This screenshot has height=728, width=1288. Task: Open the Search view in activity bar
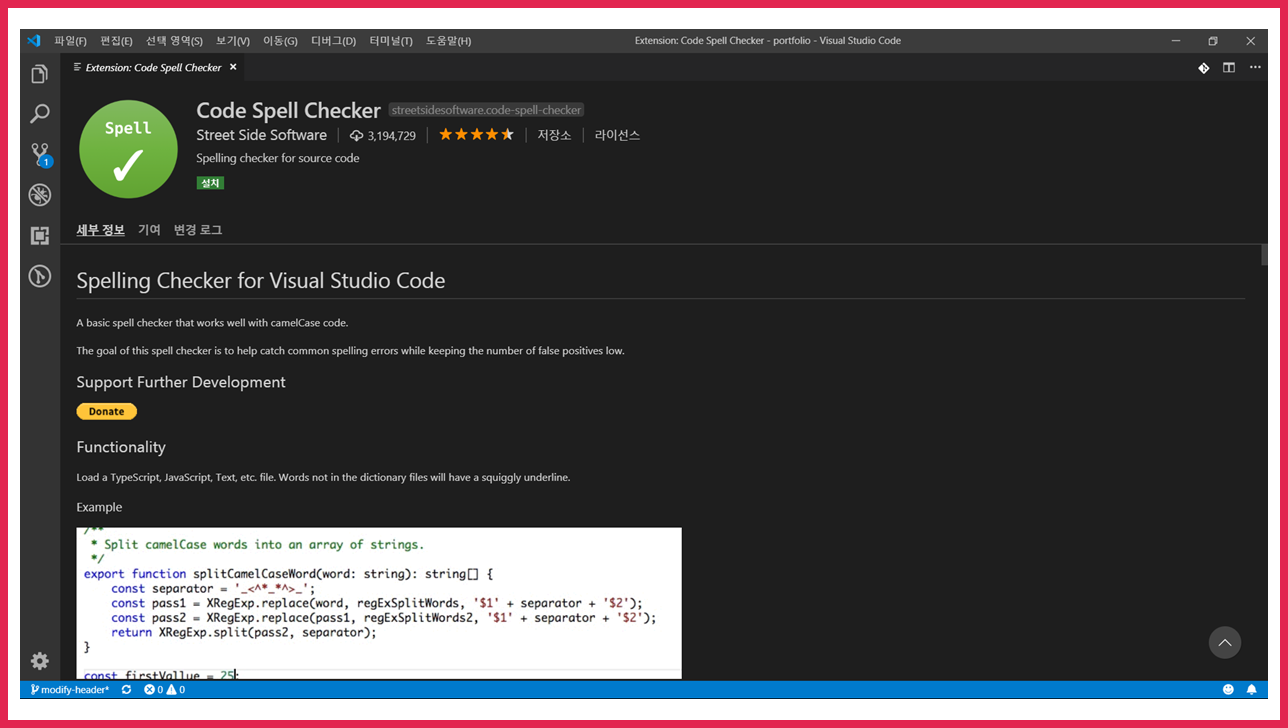(x=40, y=114)
